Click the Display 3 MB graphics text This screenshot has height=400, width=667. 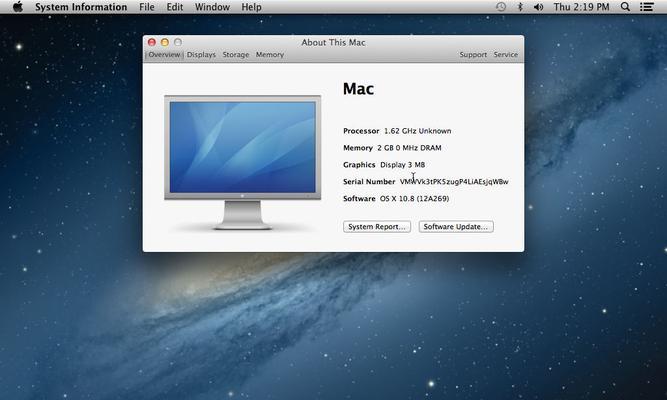[x=402, y=165]
